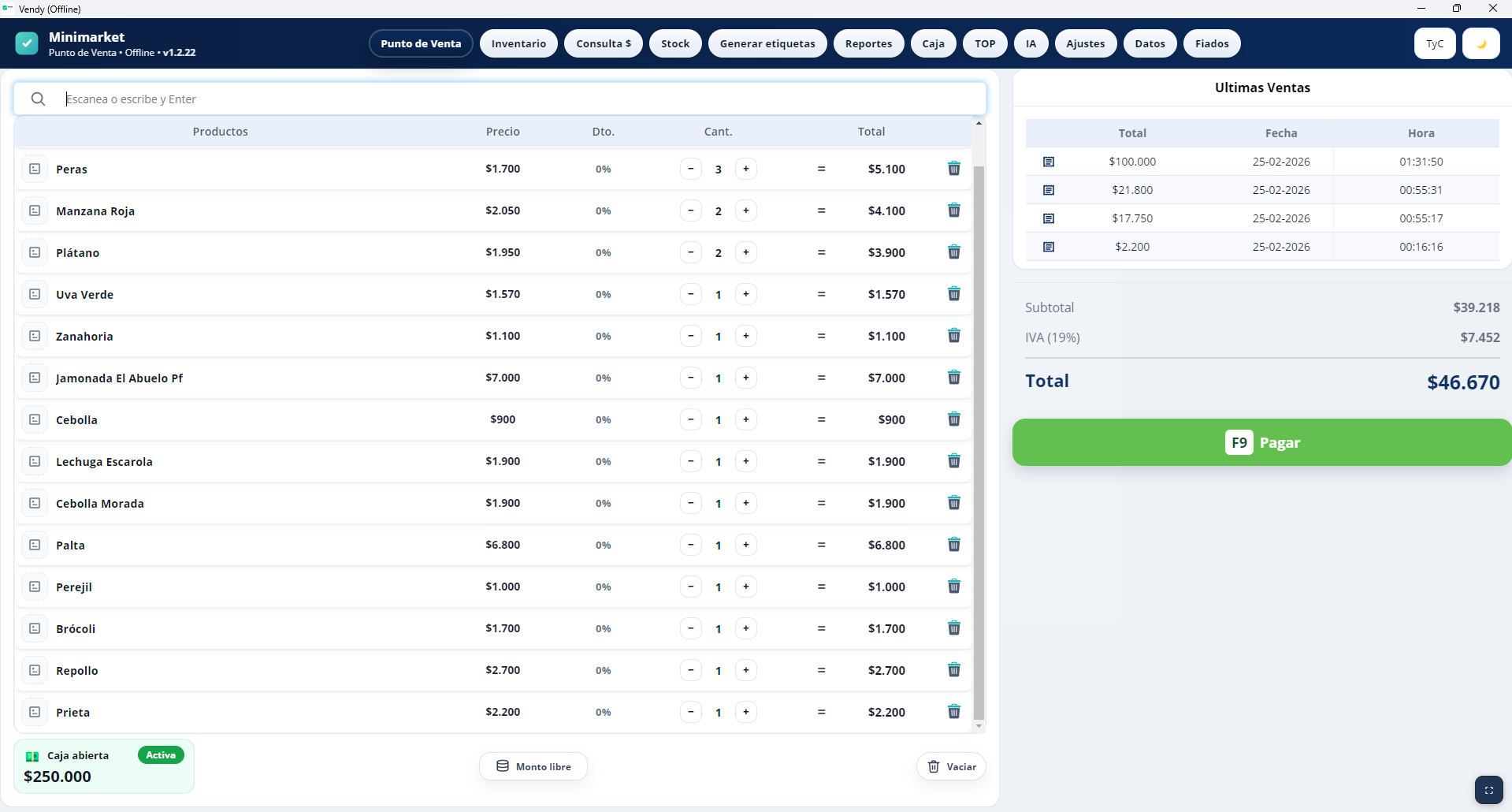Focus the scan or search input field
This screenshot has height=812, width=1512.
click(520, 99)
